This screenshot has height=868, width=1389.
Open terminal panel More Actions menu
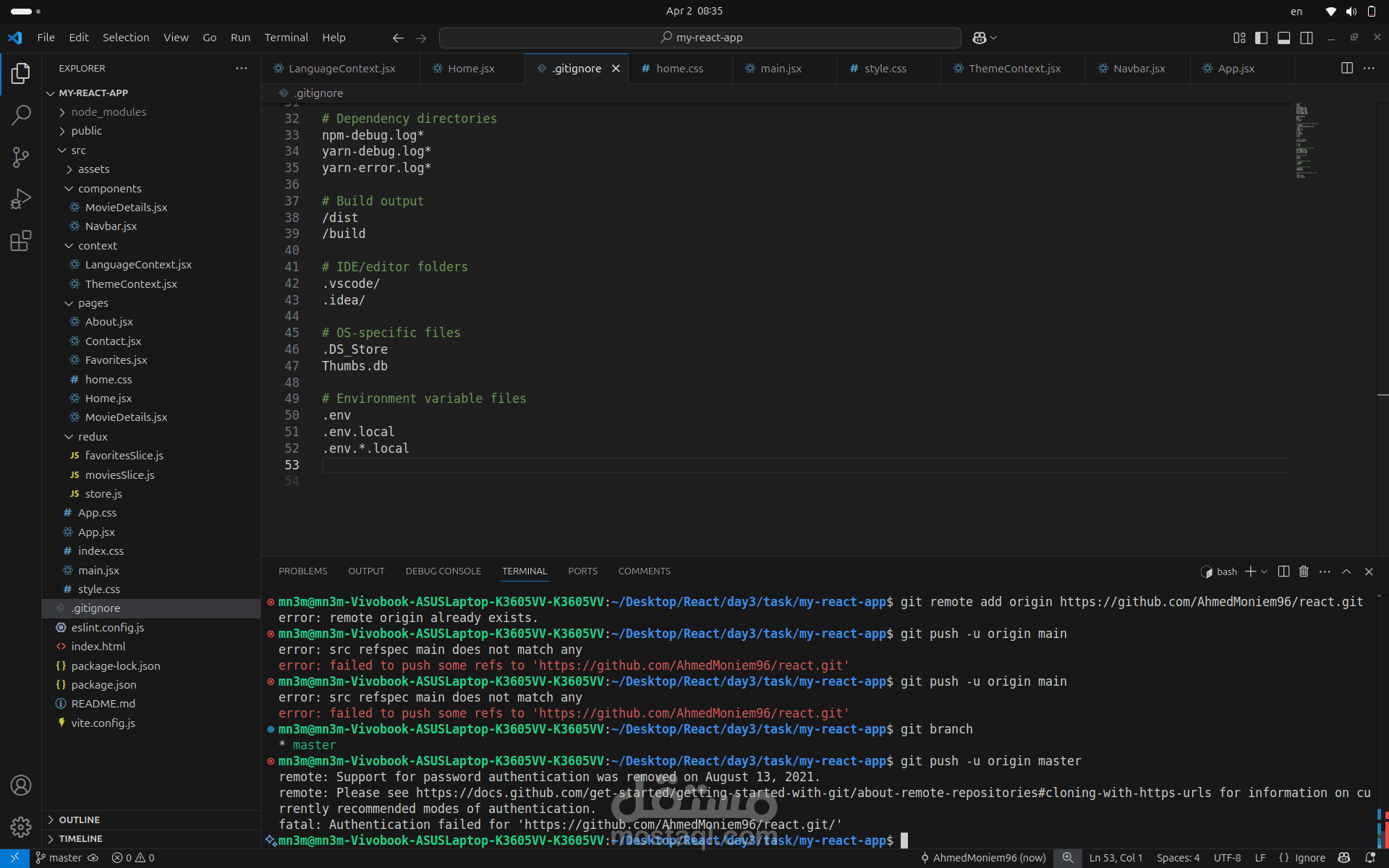(1325, 571)
